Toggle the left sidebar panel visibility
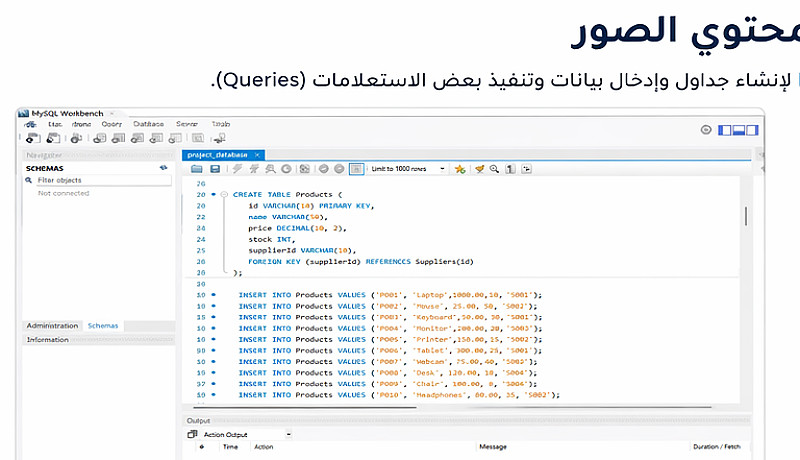800x460 pixels. pyautogui.click(x=724, y=130)
